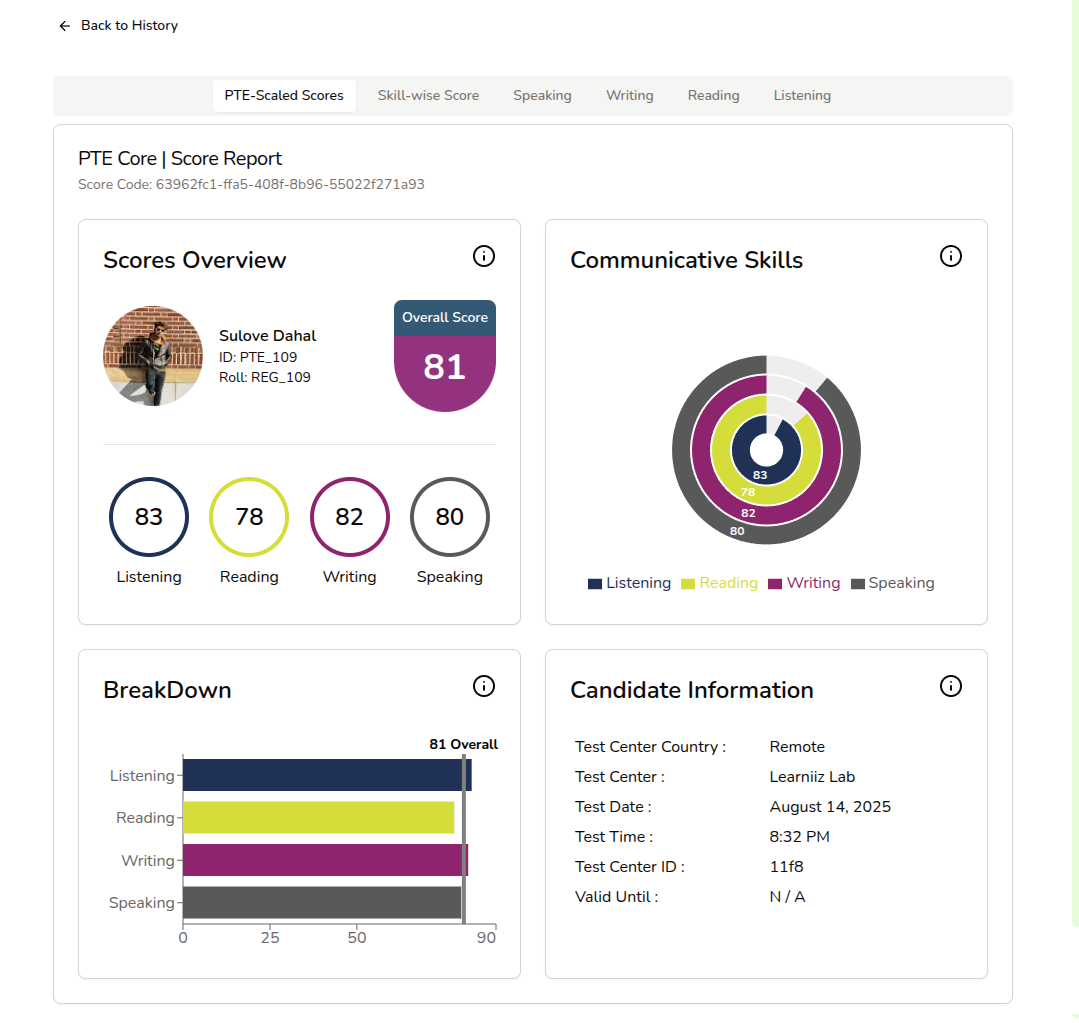Click the Writing score circle showing 82

tap(349, 517)
